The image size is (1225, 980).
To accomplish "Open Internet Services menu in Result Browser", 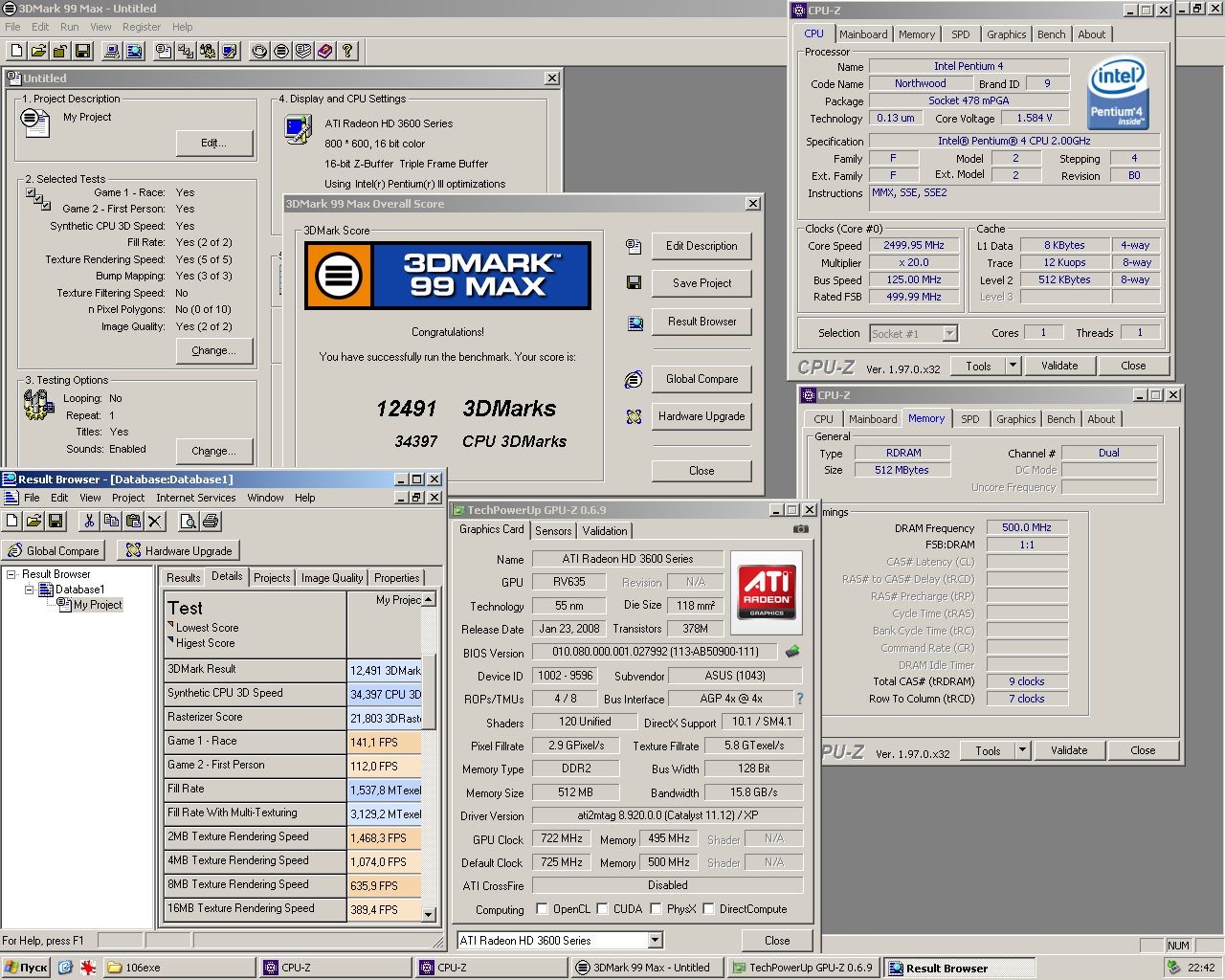I will tap(196, 498).
